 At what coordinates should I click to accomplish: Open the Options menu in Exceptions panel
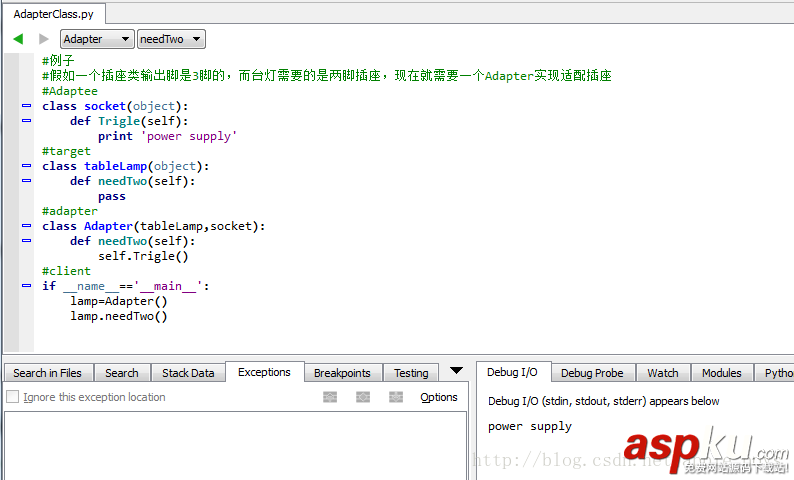439,397
